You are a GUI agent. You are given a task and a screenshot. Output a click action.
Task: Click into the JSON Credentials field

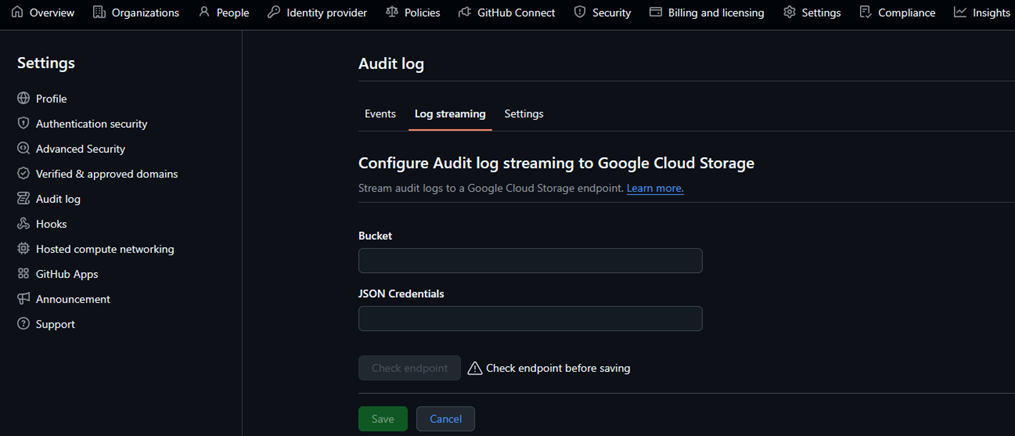[530, 319]
